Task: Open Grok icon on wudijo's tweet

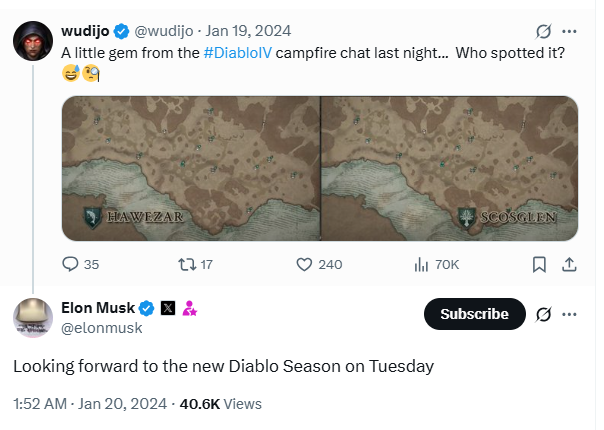Action: pos(544,30)
